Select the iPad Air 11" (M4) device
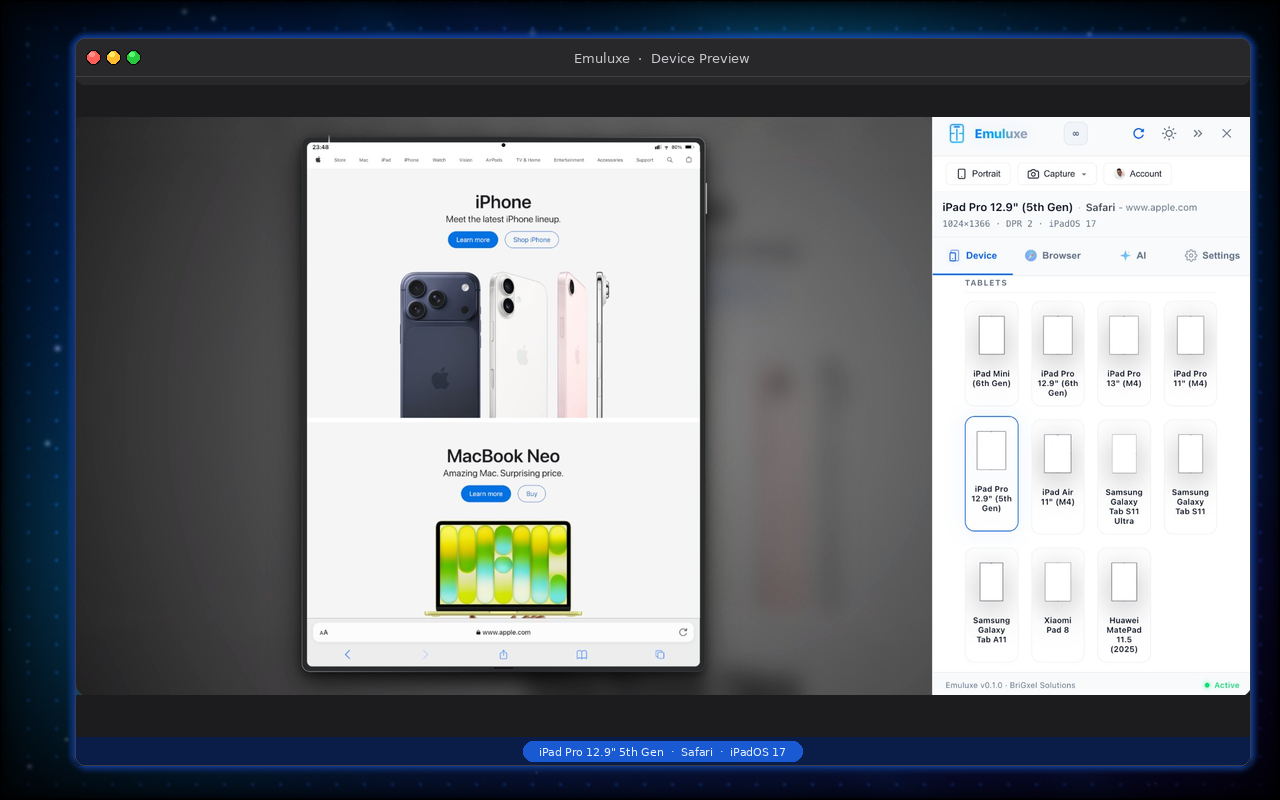Viewport: 1280px width, 800px height. (x=1057, y=477)
